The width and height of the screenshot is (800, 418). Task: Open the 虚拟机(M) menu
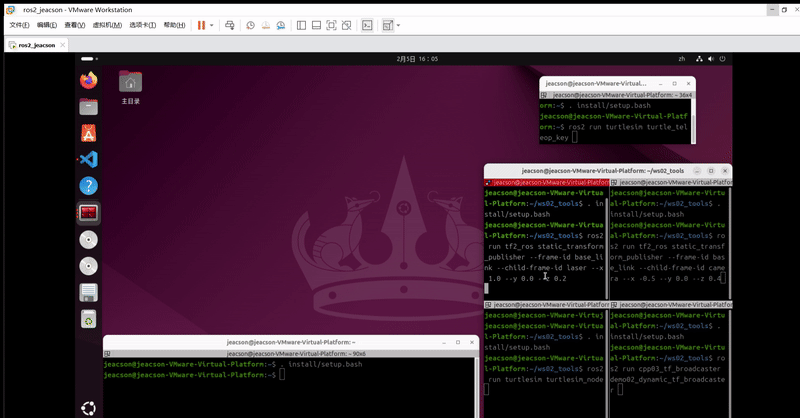tap(107, 25)
